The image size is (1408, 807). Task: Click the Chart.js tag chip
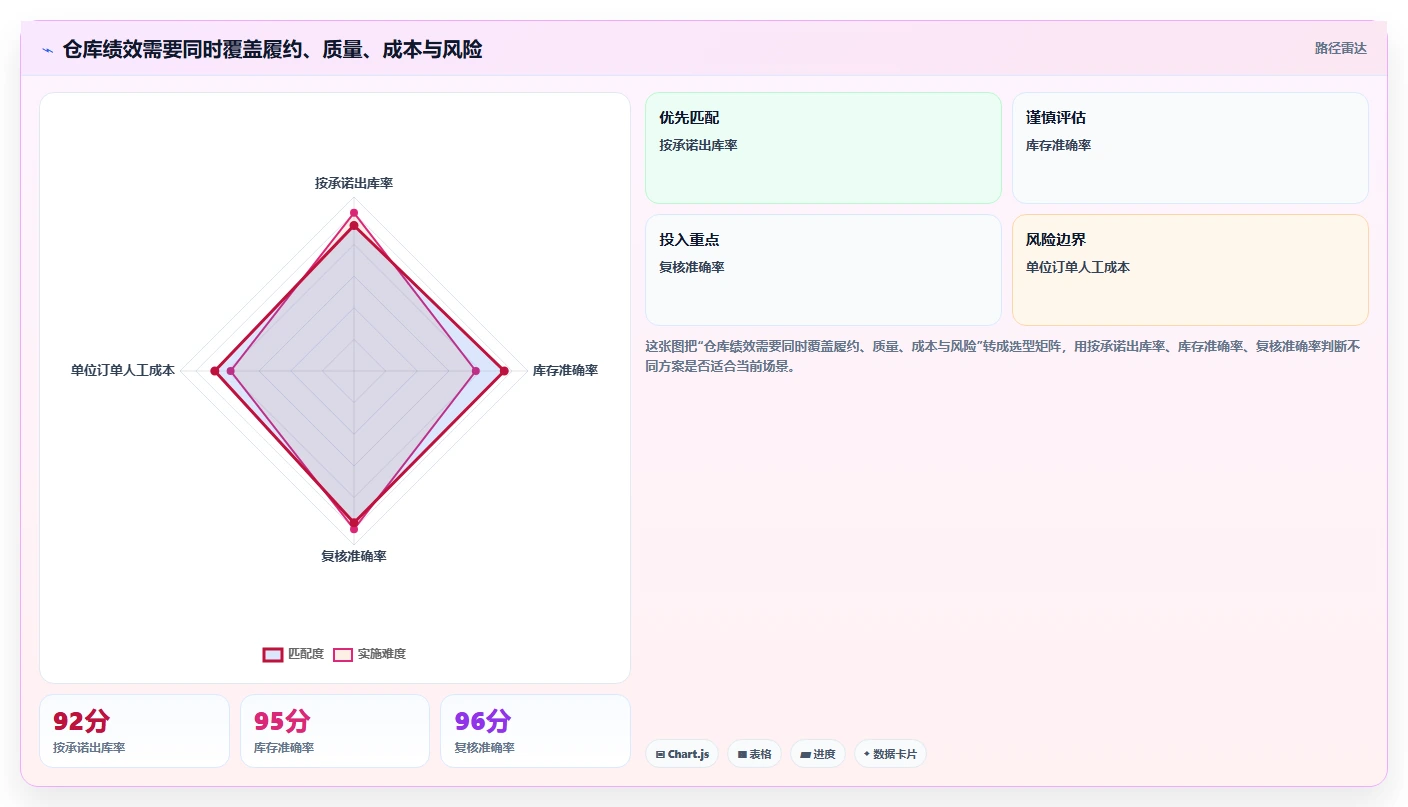point(682,754)
